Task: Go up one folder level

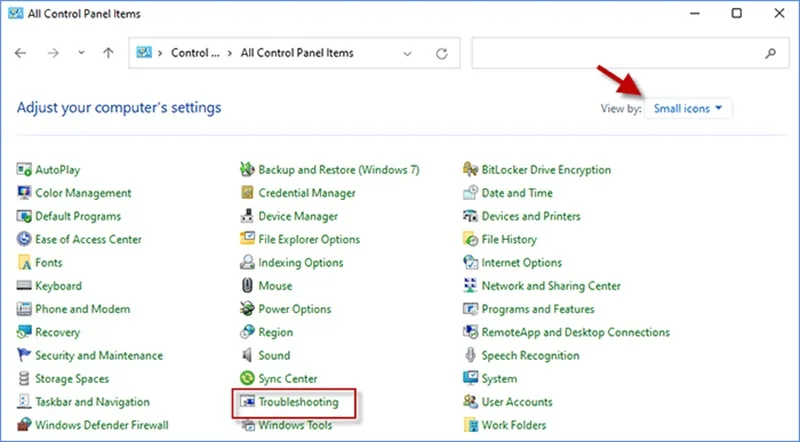Action: tap(108, 53)
